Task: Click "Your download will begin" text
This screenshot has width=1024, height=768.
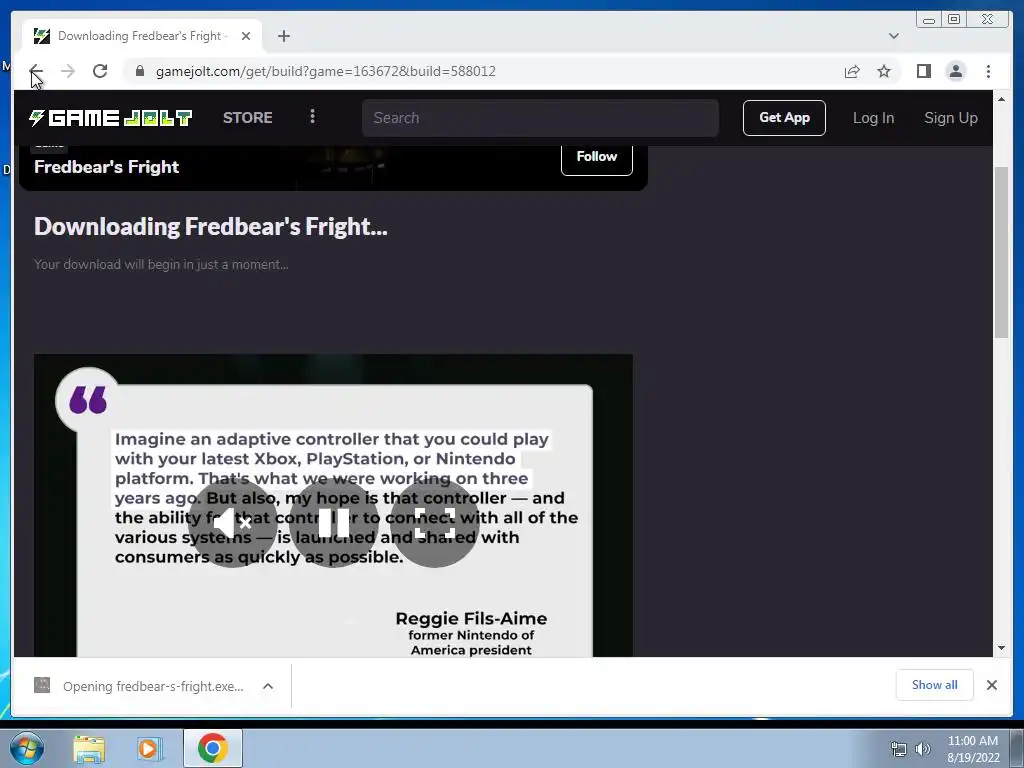Action: tap(161, 264)
